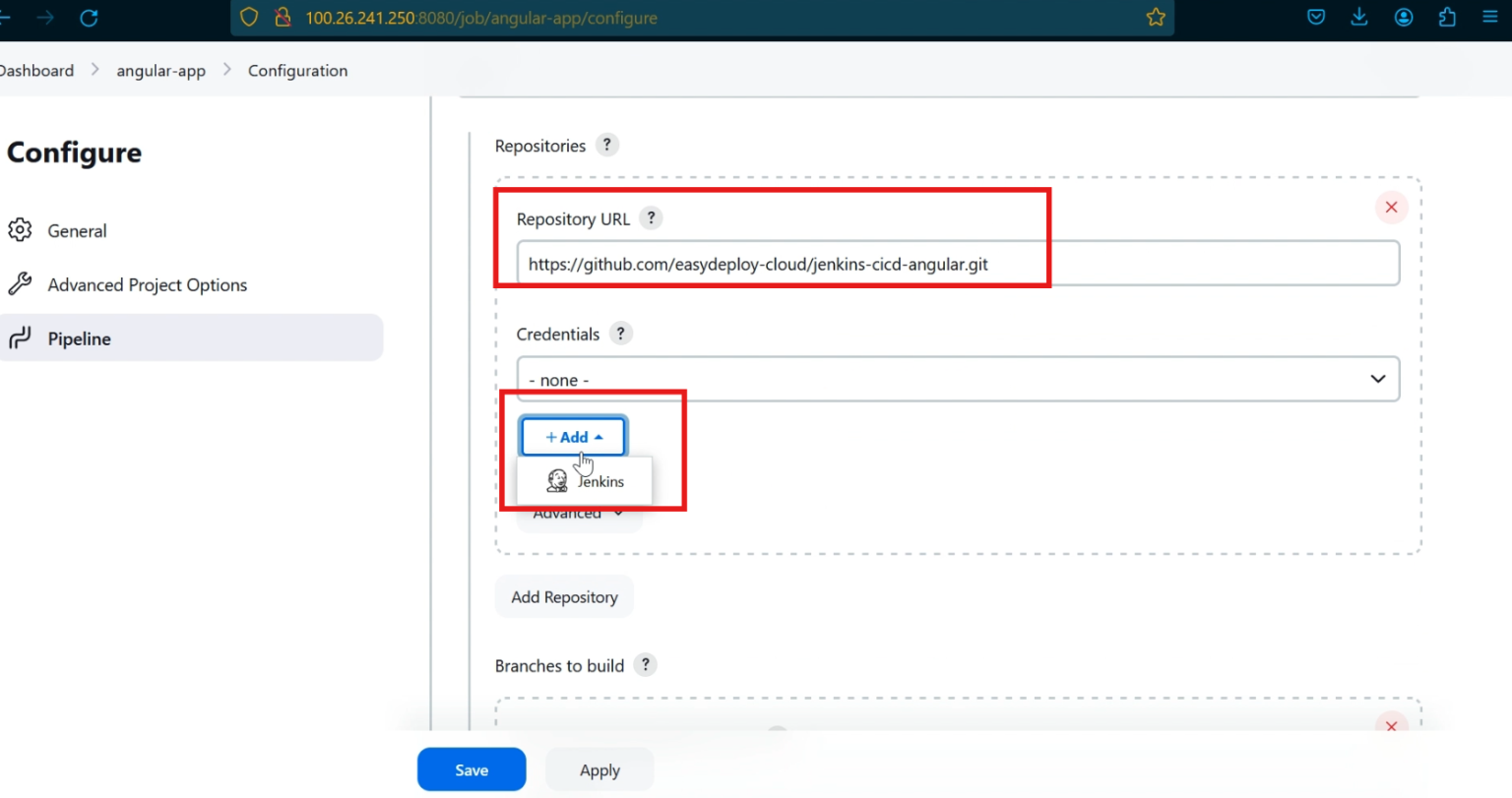The width and height of the screenshot is (1512, 798).
Task: Show help for Repository URL field
Action: click(x=651, y=218)
